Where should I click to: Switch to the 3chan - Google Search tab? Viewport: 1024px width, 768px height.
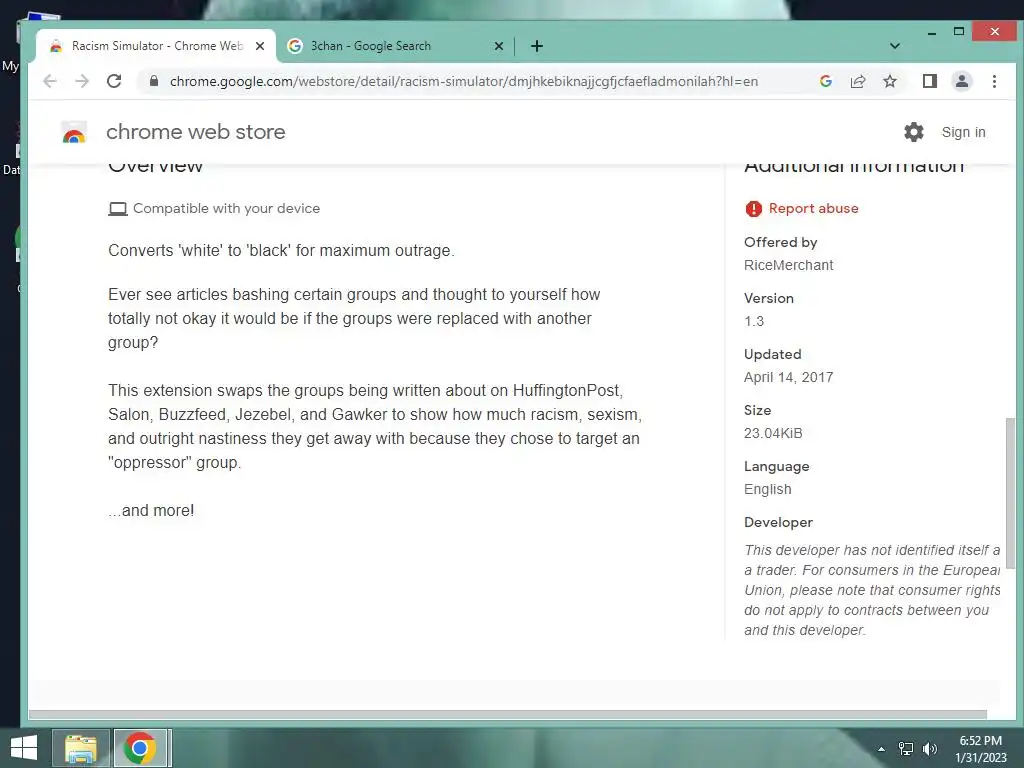(x=395, y=46)
